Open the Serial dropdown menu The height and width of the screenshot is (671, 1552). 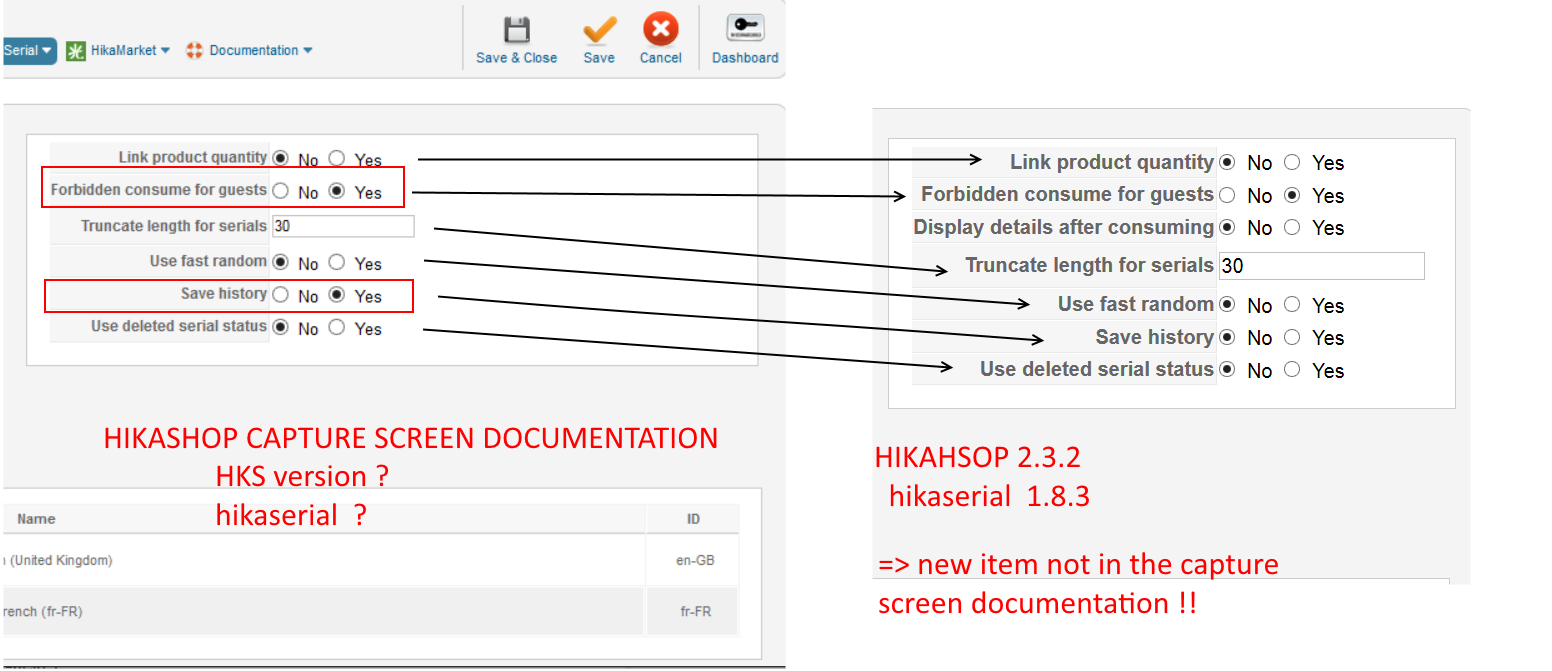click(x=29, y=51)
